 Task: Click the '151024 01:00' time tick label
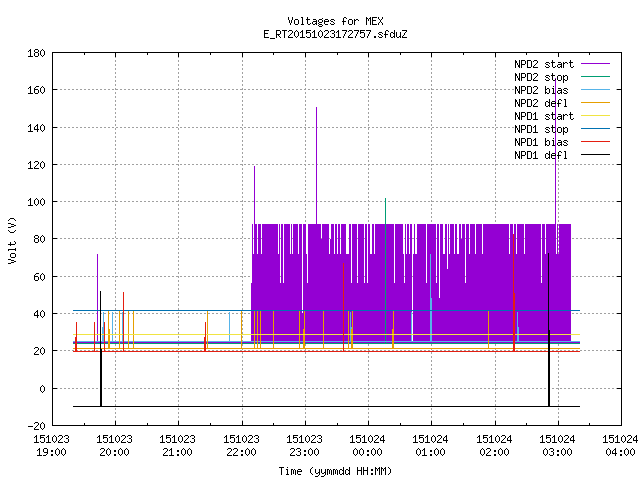(431, 446)
